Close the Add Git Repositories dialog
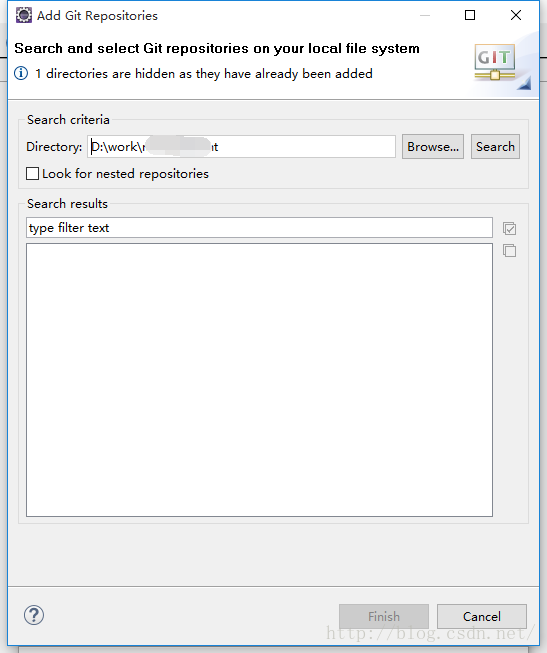This screenshot has height=653, width=547. tap(516, 15)
